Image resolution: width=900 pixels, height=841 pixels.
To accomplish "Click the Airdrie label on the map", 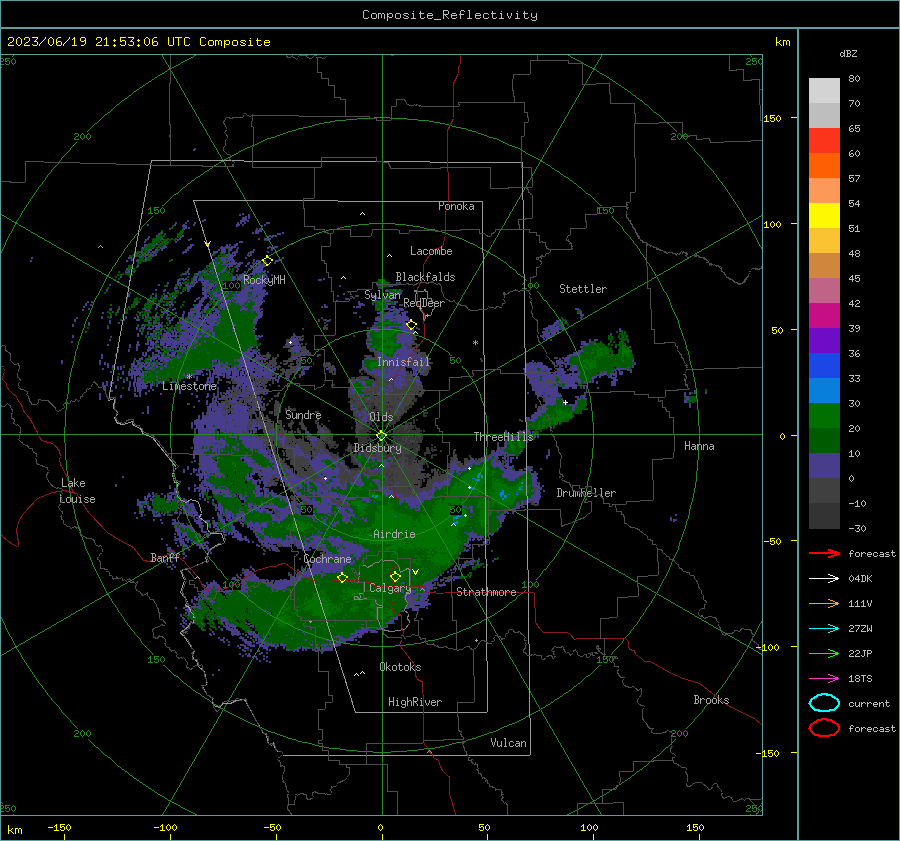I will 394,534.
